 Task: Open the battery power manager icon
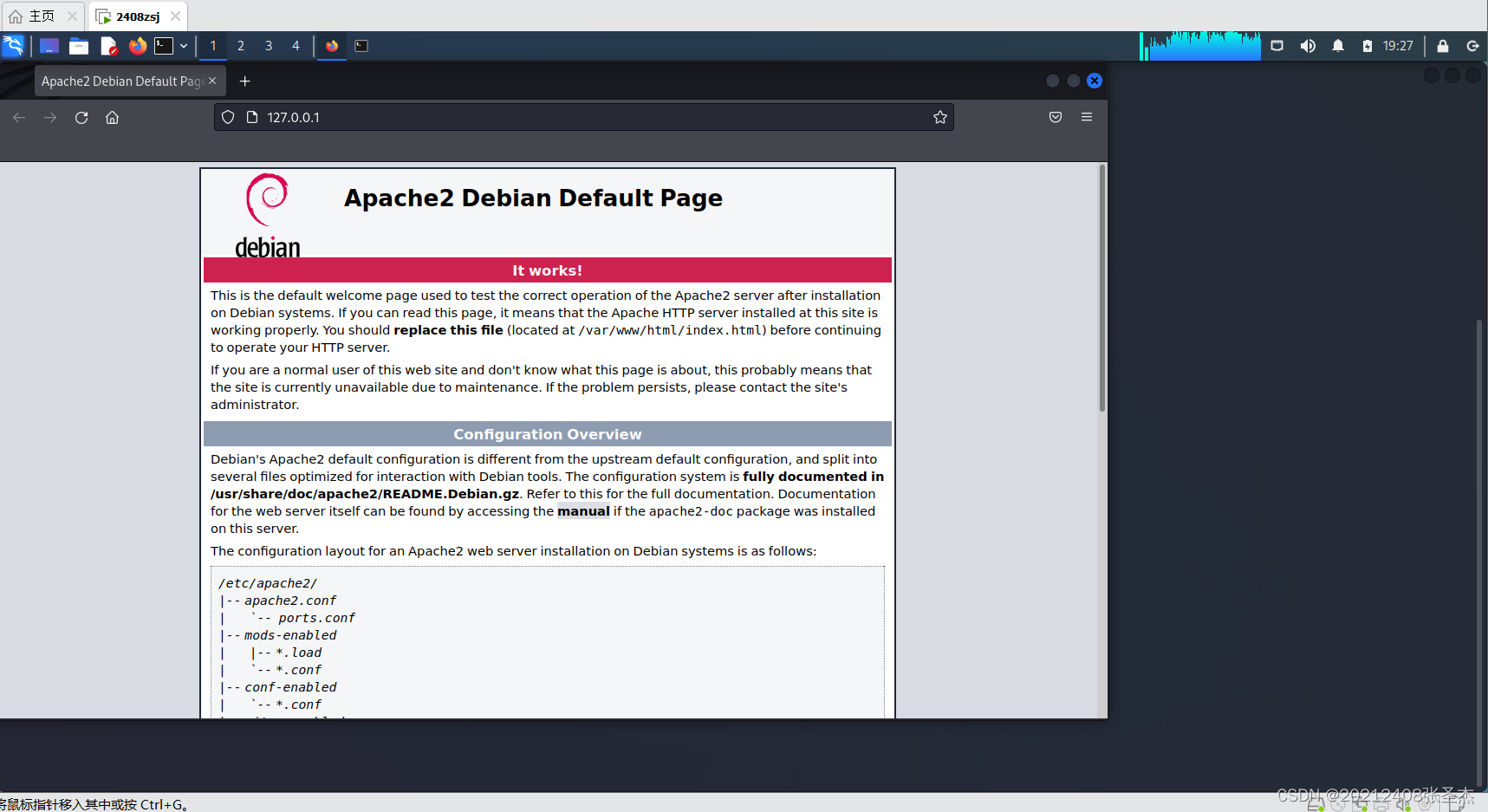point(1367,46)
